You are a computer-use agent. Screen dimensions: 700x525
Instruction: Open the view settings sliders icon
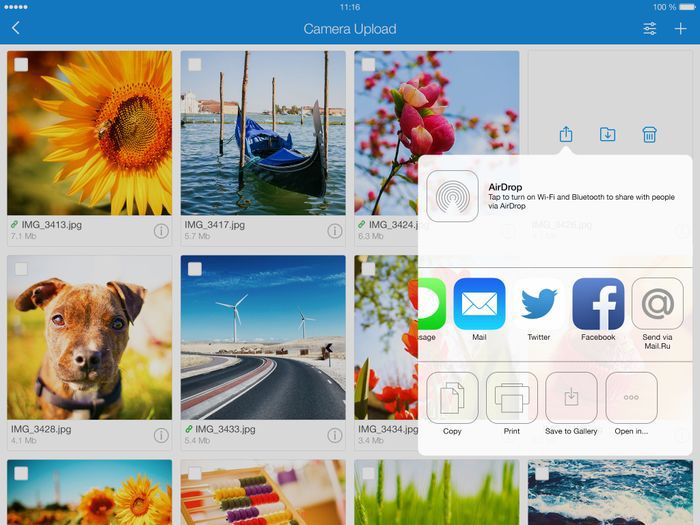click(650, 29)
